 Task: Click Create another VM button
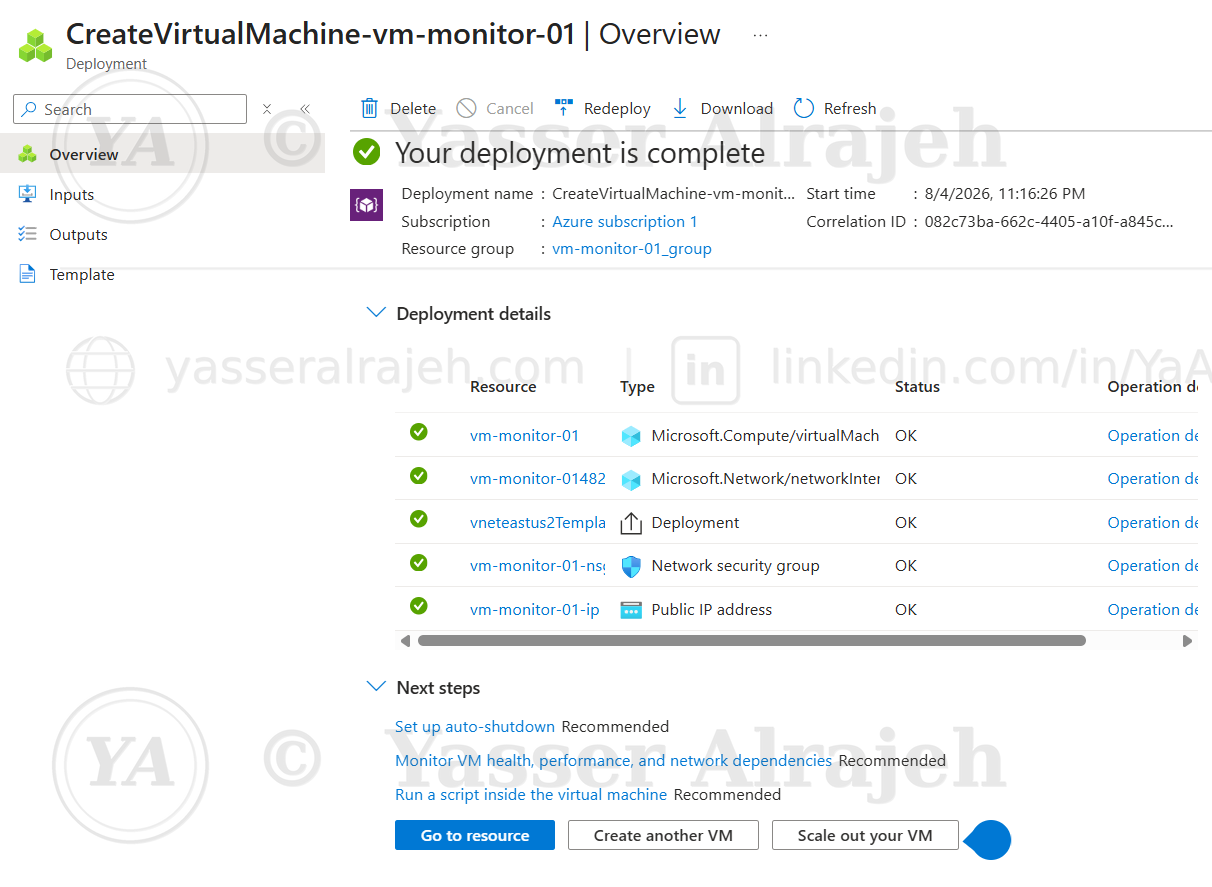(663, 835)
